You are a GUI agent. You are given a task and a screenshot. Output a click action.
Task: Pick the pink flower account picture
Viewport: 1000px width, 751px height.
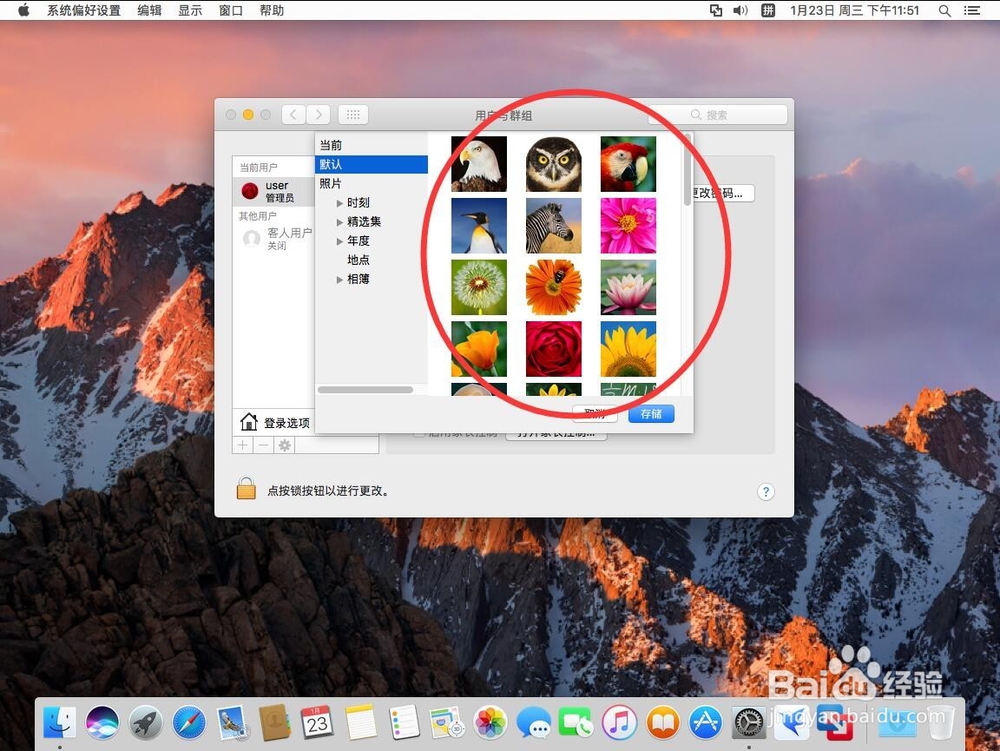pos(628,226)
